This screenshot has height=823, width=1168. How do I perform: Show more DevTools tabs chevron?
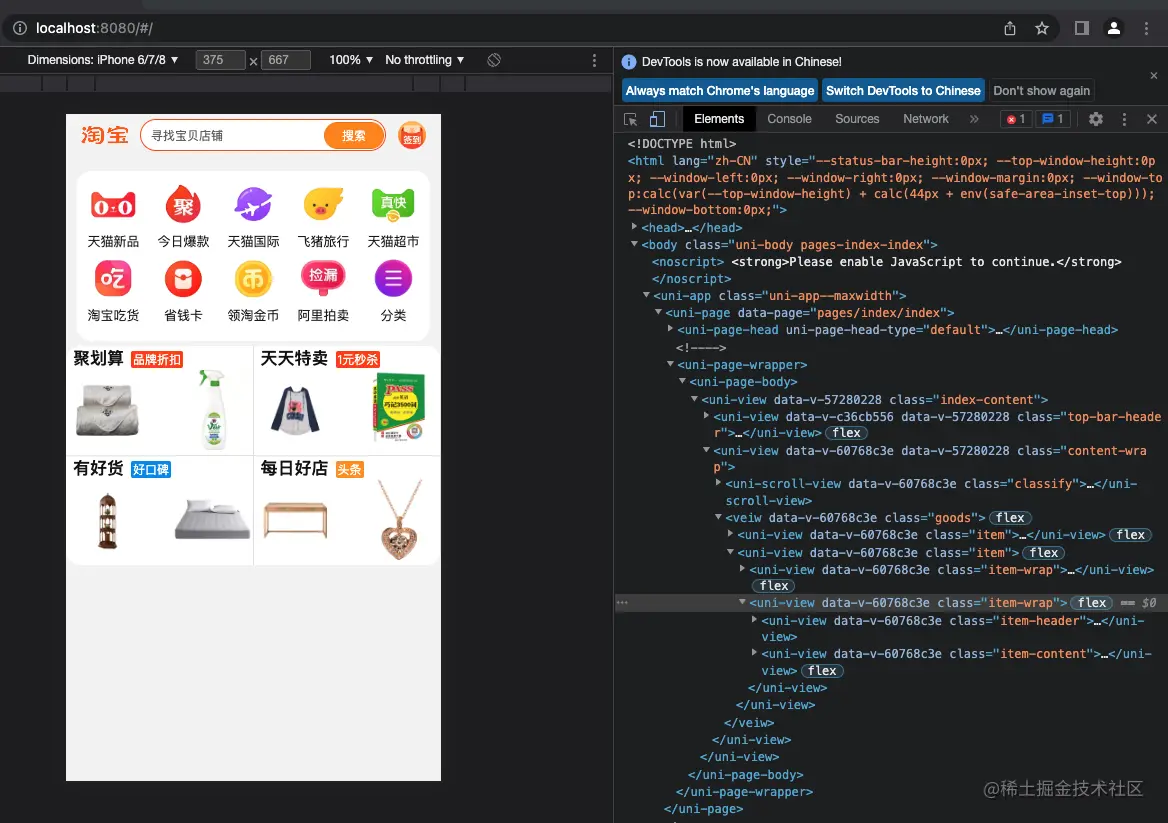tap(974, 119)
